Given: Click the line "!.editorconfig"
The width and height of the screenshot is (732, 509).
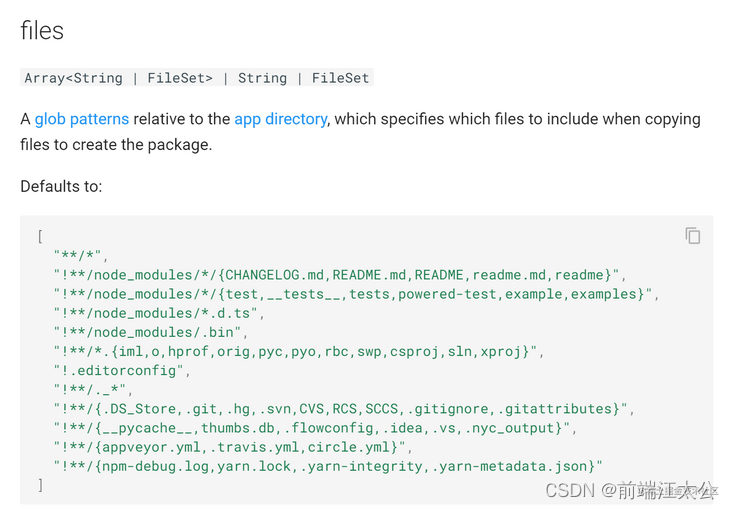Looking at the screenshot, I should tap(121, 371).
